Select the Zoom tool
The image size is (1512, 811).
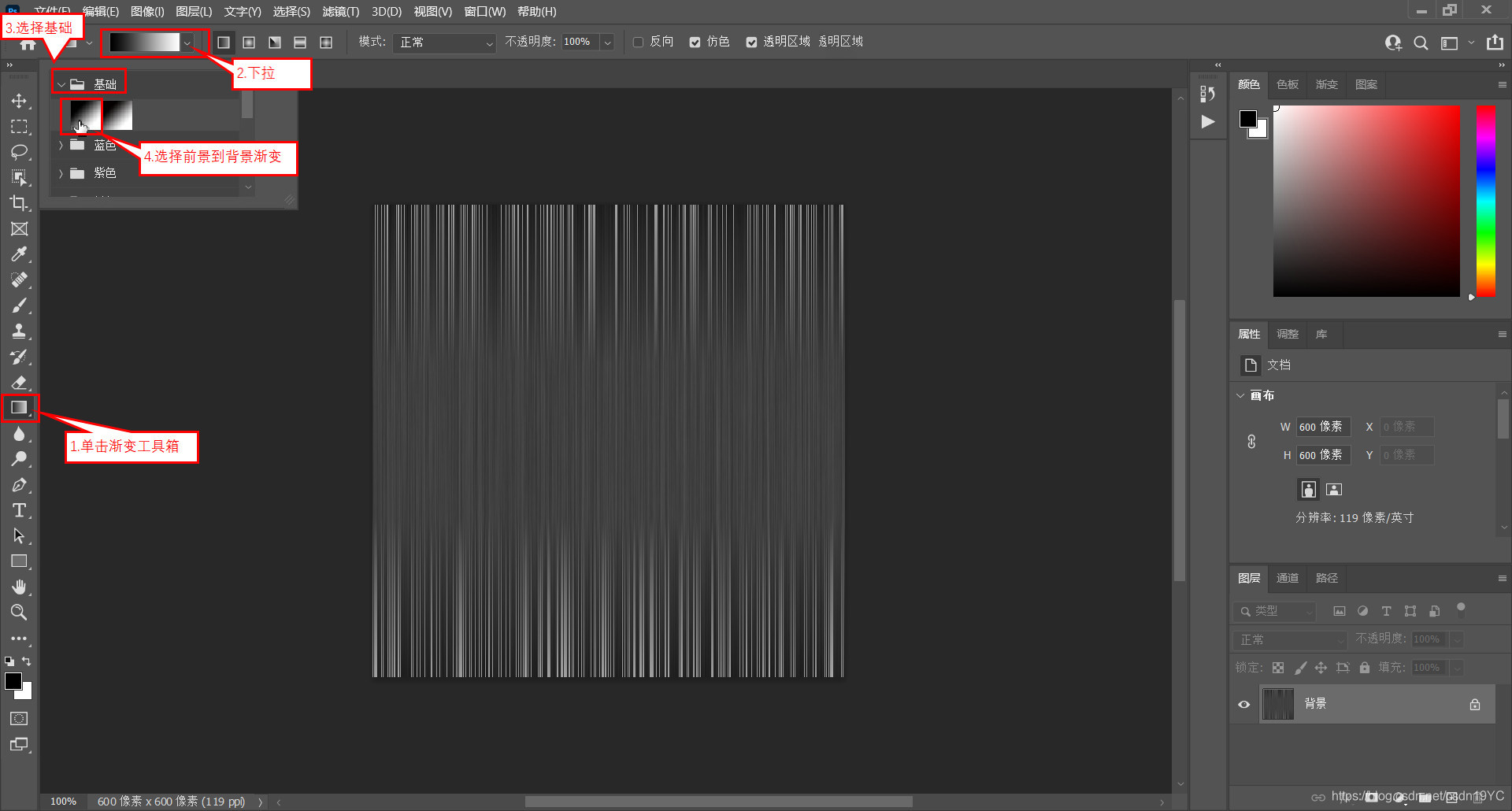coord(19,612)
